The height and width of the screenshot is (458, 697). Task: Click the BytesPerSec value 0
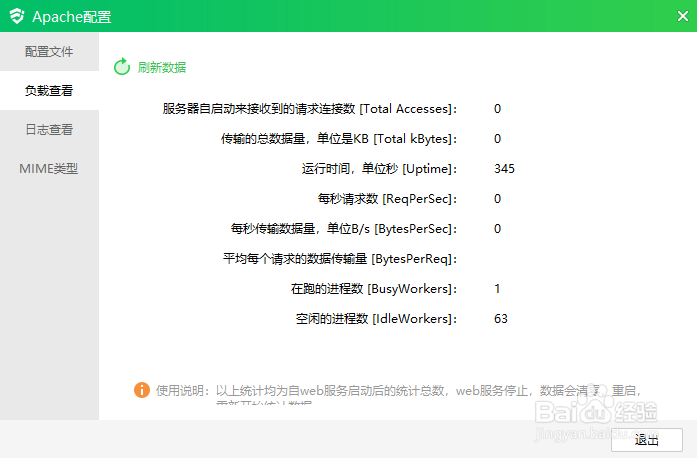[x=497, y=229]
